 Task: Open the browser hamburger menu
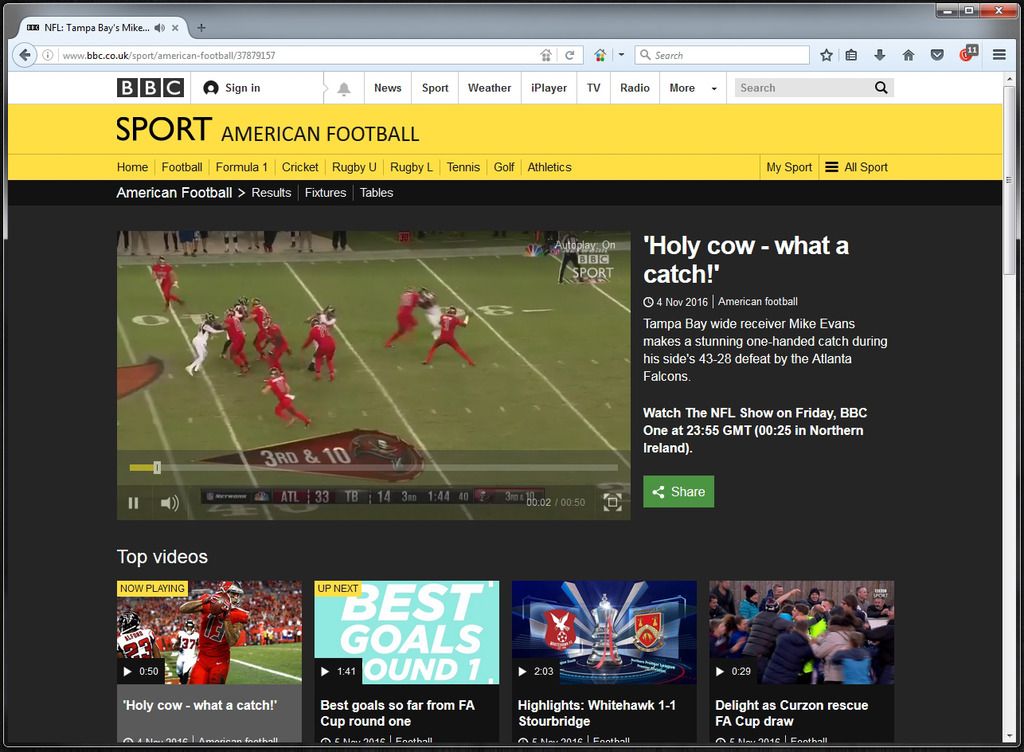click(999, 55)
